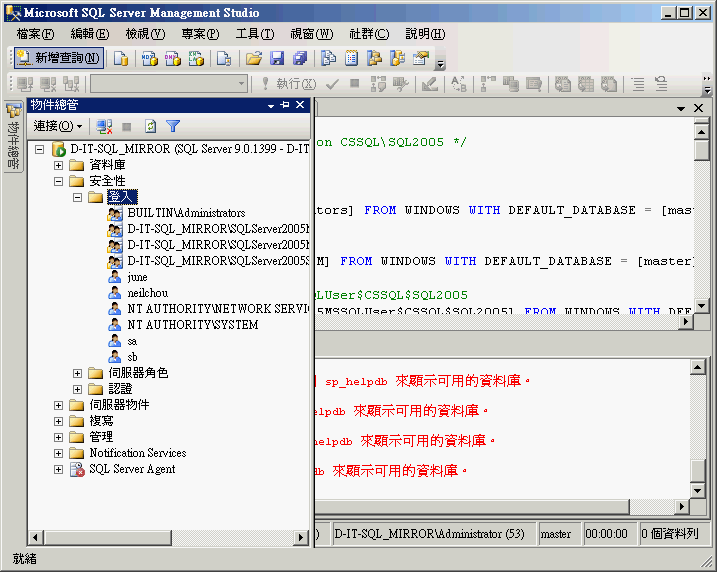The width and height of the screenshot is (717, 572).
Task: Open the standard toolbar options dropdown
Action: [440, 64]
